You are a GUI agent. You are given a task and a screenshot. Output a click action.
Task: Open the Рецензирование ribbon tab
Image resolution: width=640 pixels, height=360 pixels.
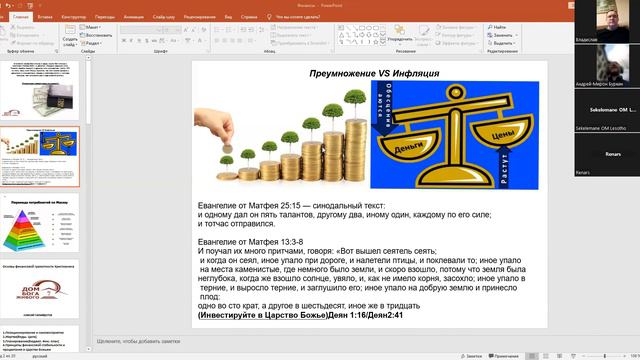(199, 17)
